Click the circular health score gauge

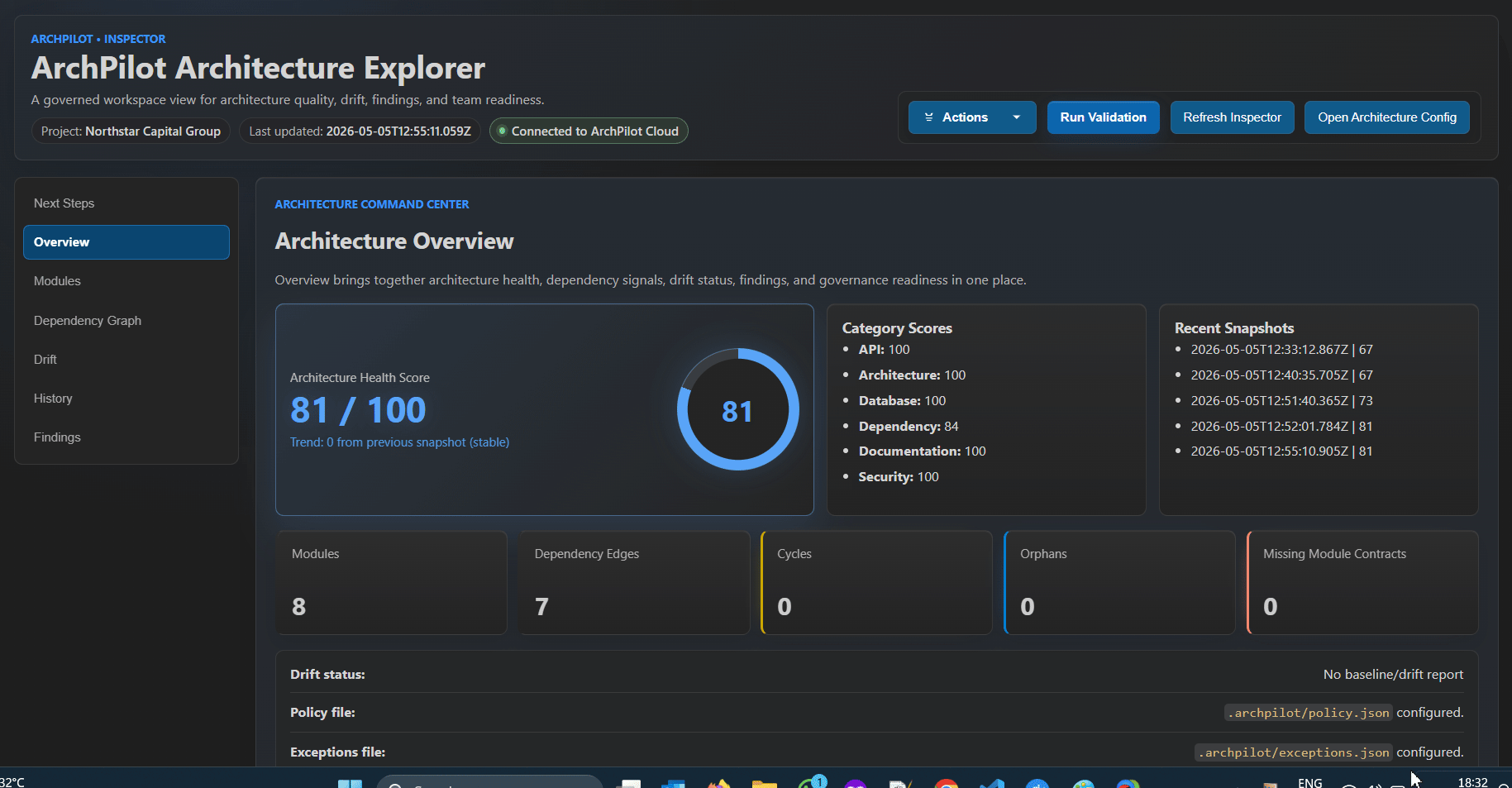click(737, 409)
